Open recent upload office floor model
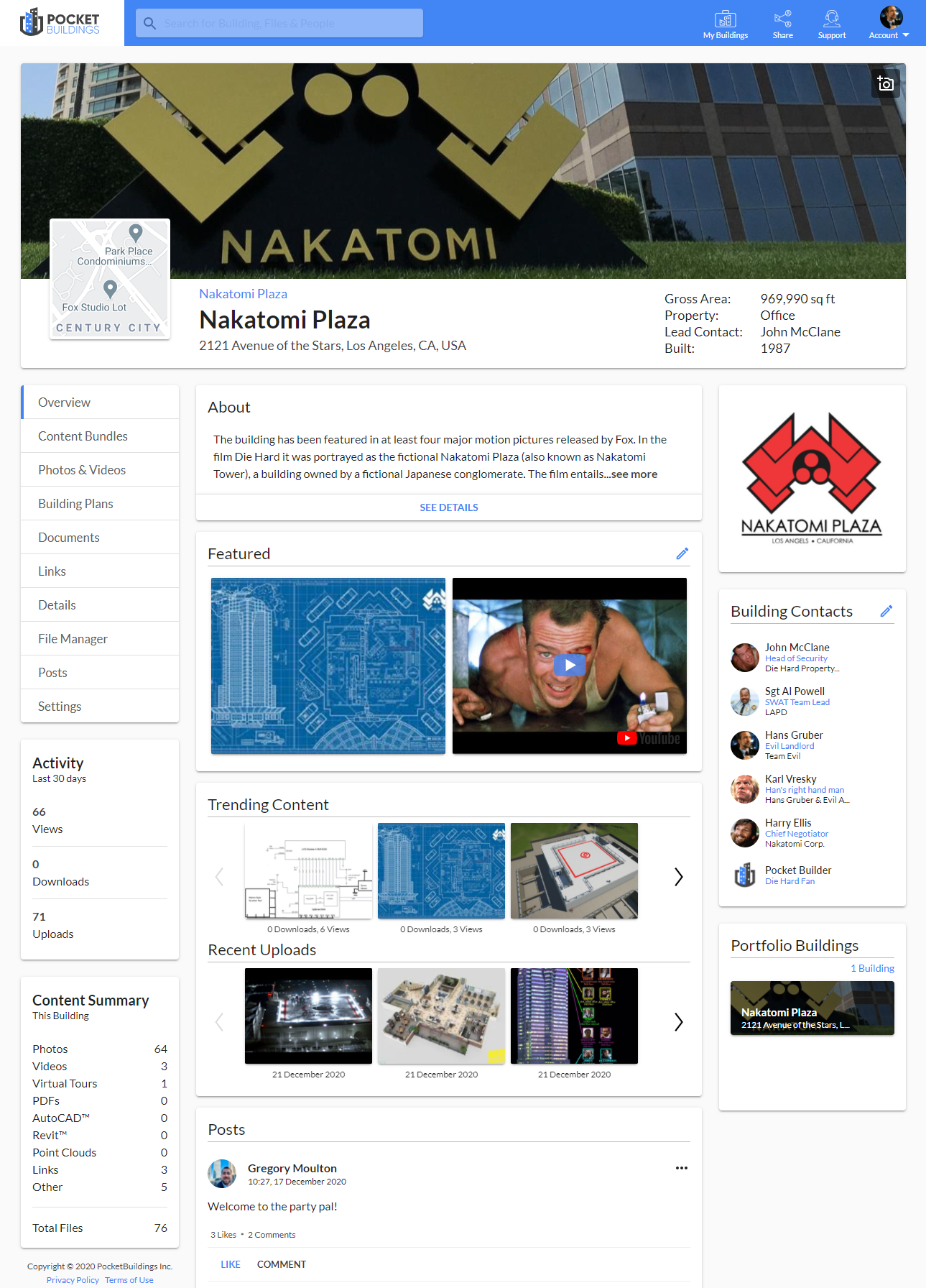The width and height of the screenshot is (926, 1288). [441, 1016]
